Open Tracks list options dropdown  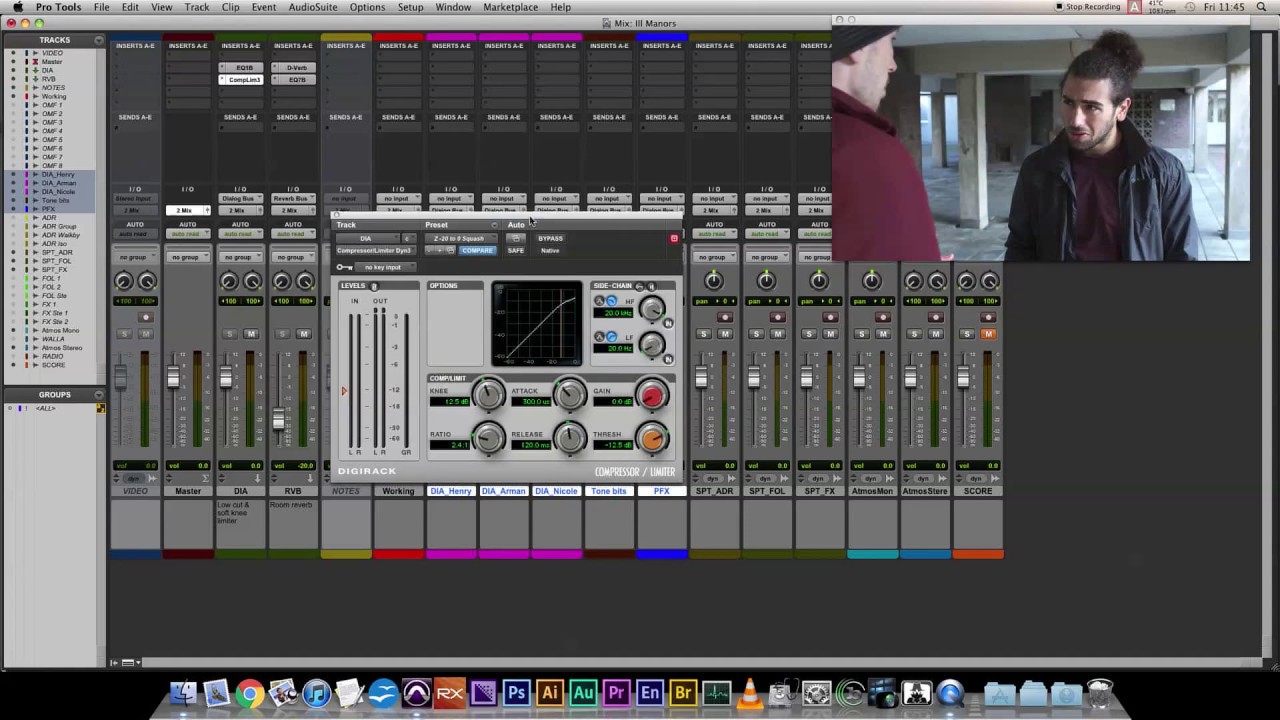click(x=99, y=40)
